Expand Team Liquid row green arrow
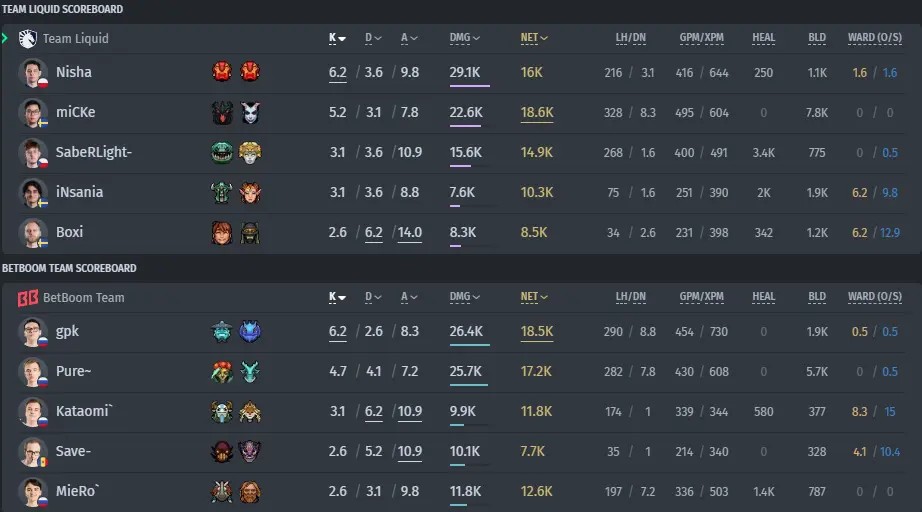922x512 pixels. [5, 39]
